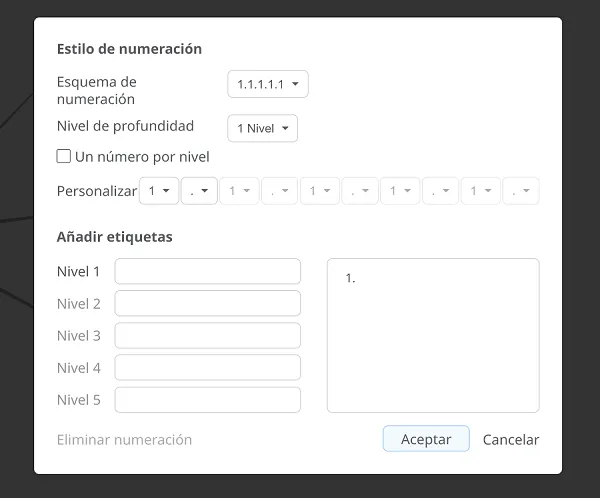Screen dimensions: 600x498
Task: Open the Nivel de profundidad dropdown
Action: click(262, 128)
